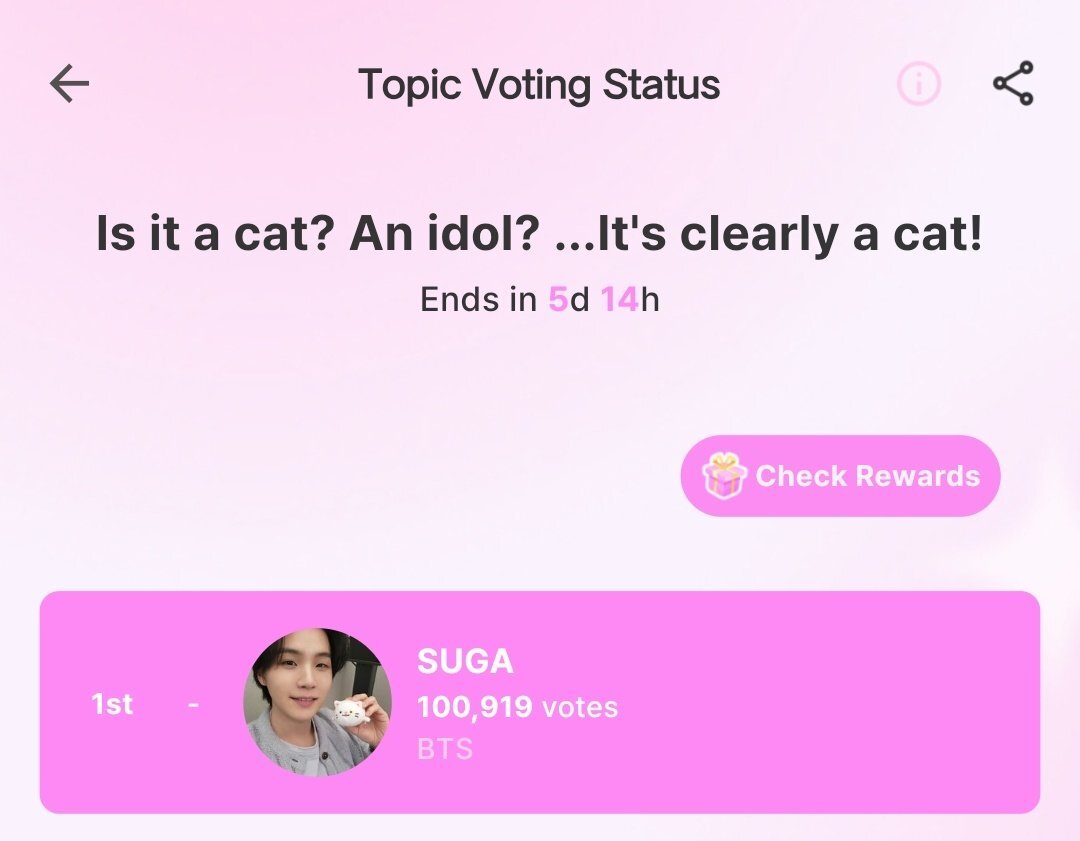Open the first-place pink candidate card
The width and height of the screenshot is (1080, 841).
tap(540, 703)
